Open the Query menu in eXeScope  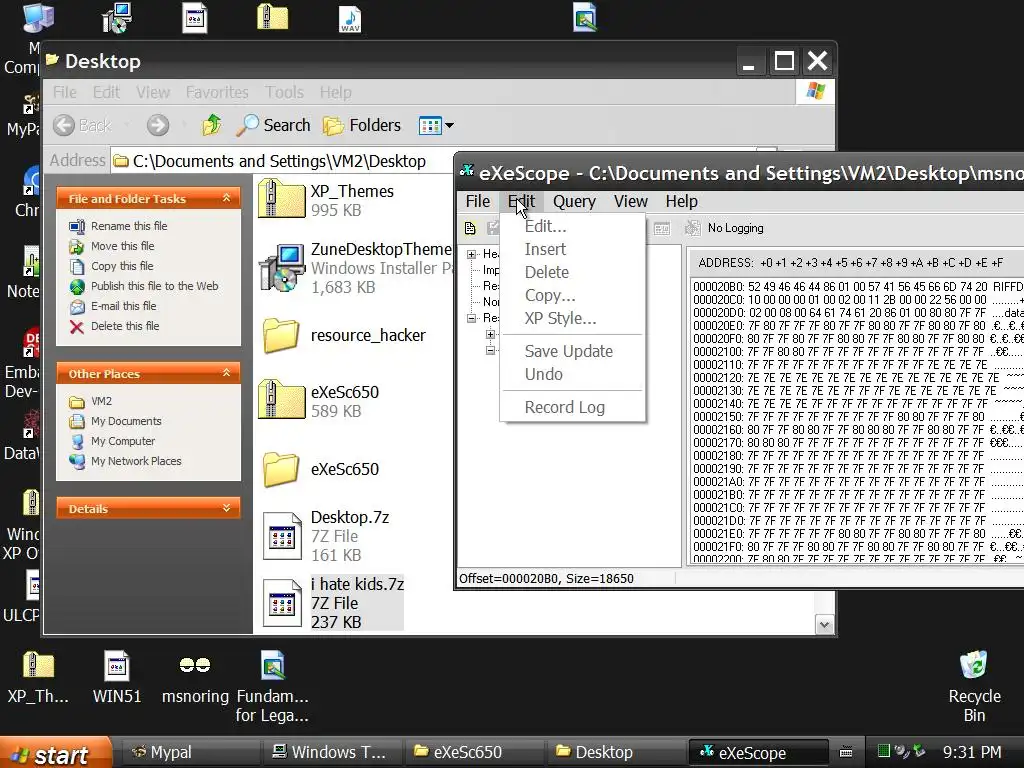574,201
